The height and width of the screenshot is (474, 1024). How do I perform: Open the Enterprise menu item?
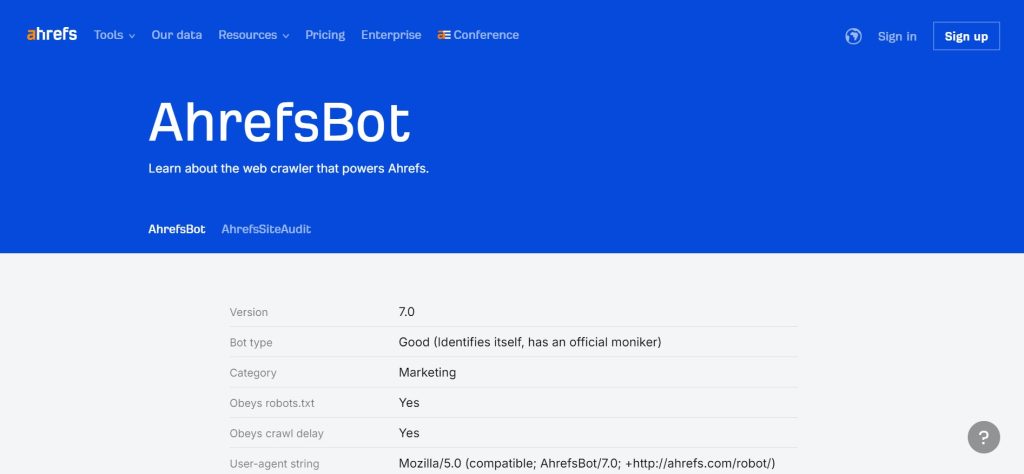(391, 35)
